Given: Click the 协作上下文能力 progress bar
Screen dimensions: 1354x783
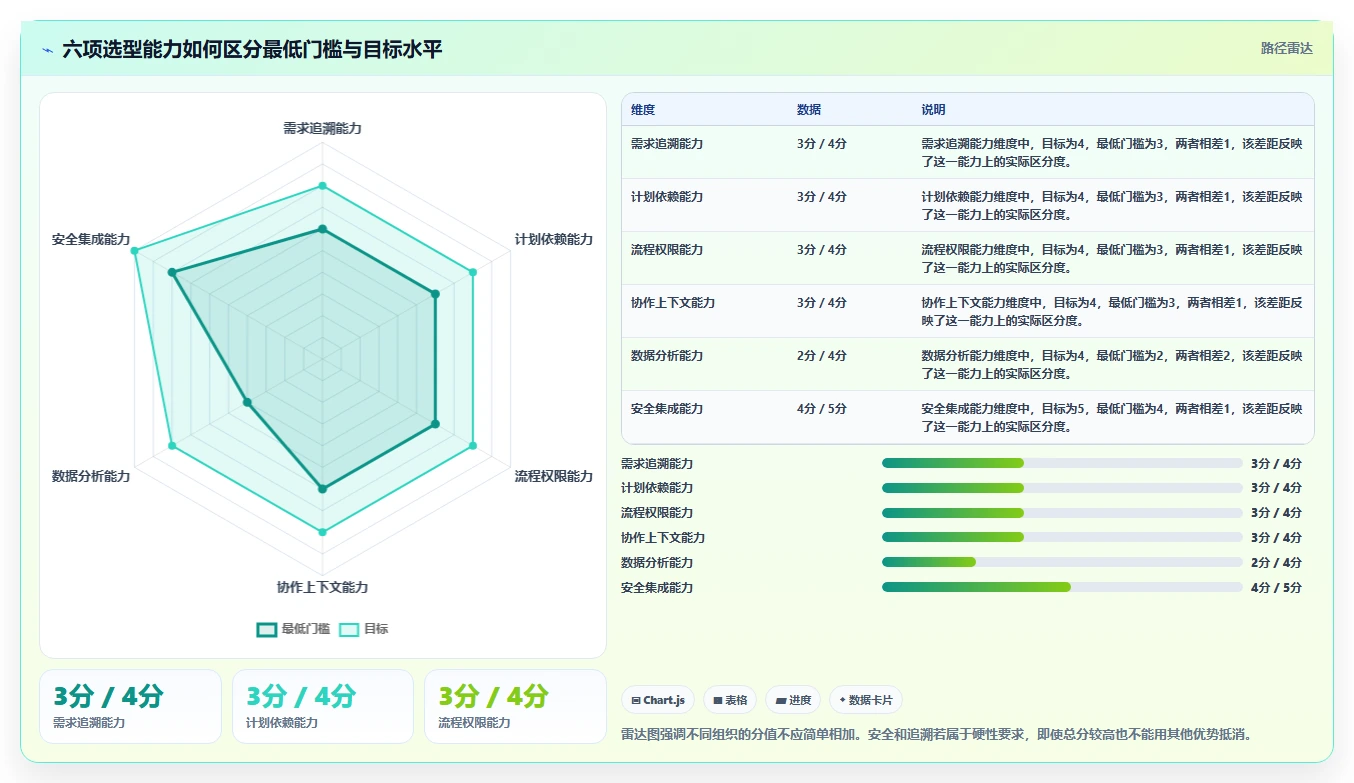Looking at the screenshot, I should point(1062,538).
